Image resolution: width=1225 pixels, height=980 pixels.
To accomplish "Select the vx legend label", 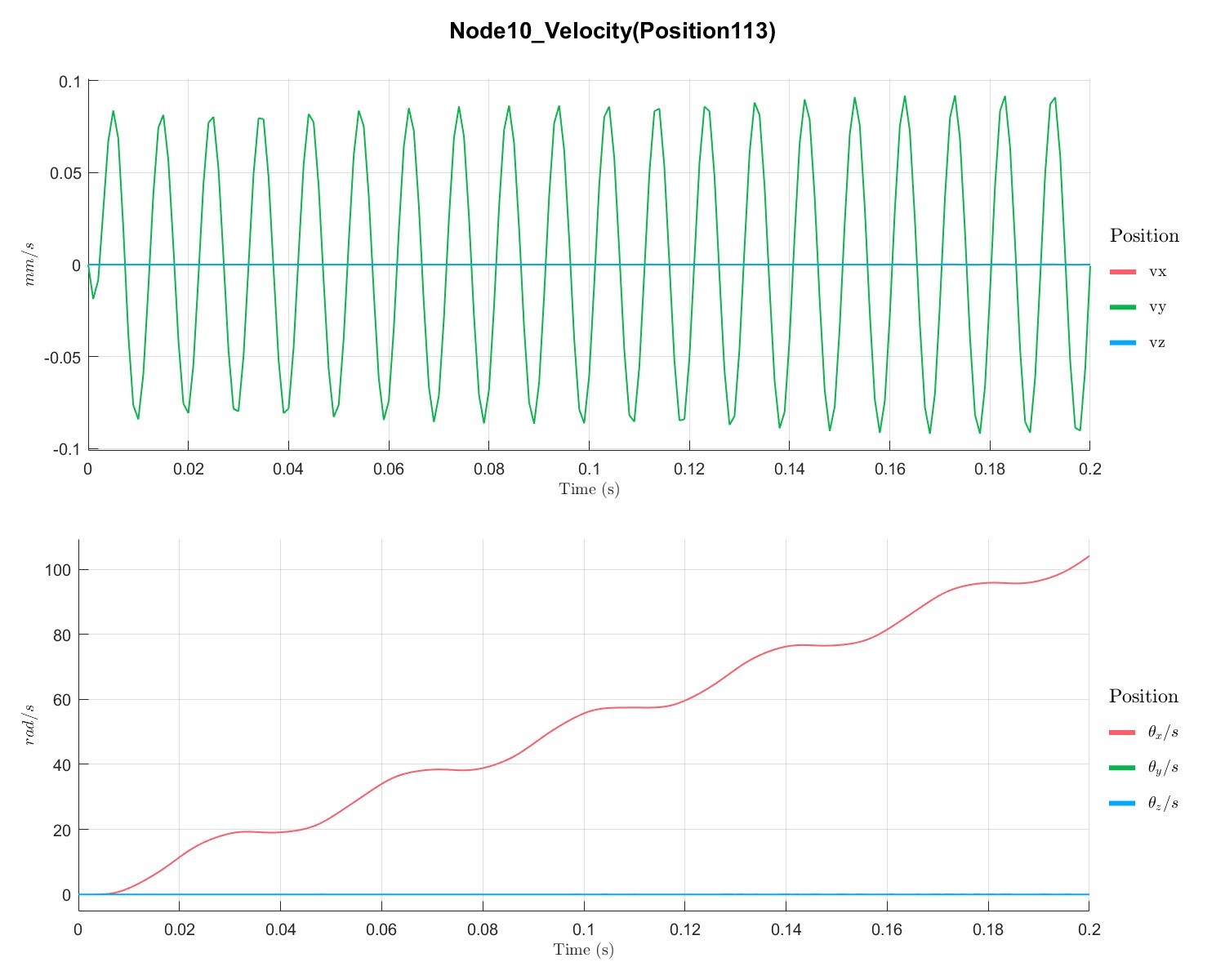I will click(x=1157, y=272).
